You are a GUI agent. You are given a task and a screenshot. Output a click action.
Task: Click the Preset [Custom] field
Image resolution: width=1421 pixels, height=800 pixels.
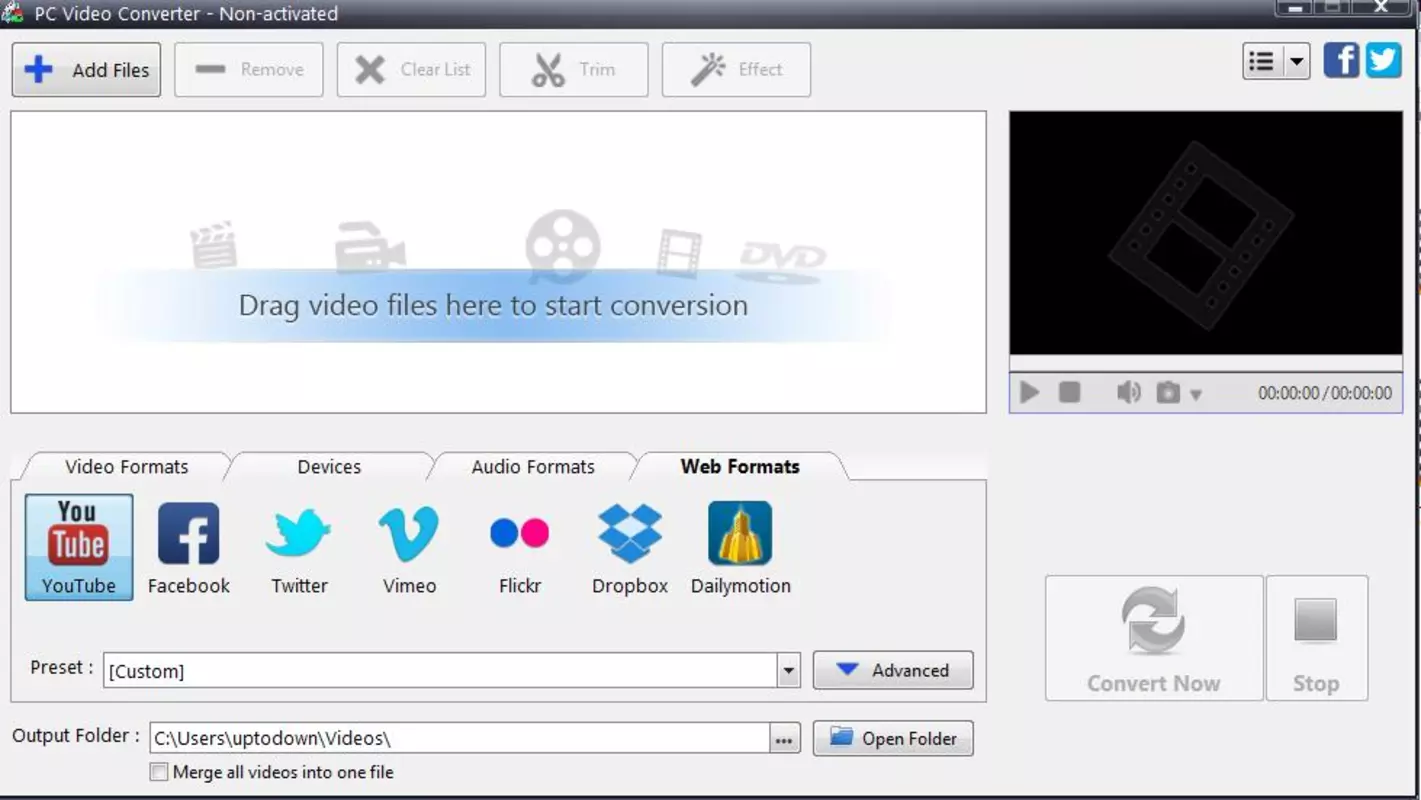coord(440,671)
